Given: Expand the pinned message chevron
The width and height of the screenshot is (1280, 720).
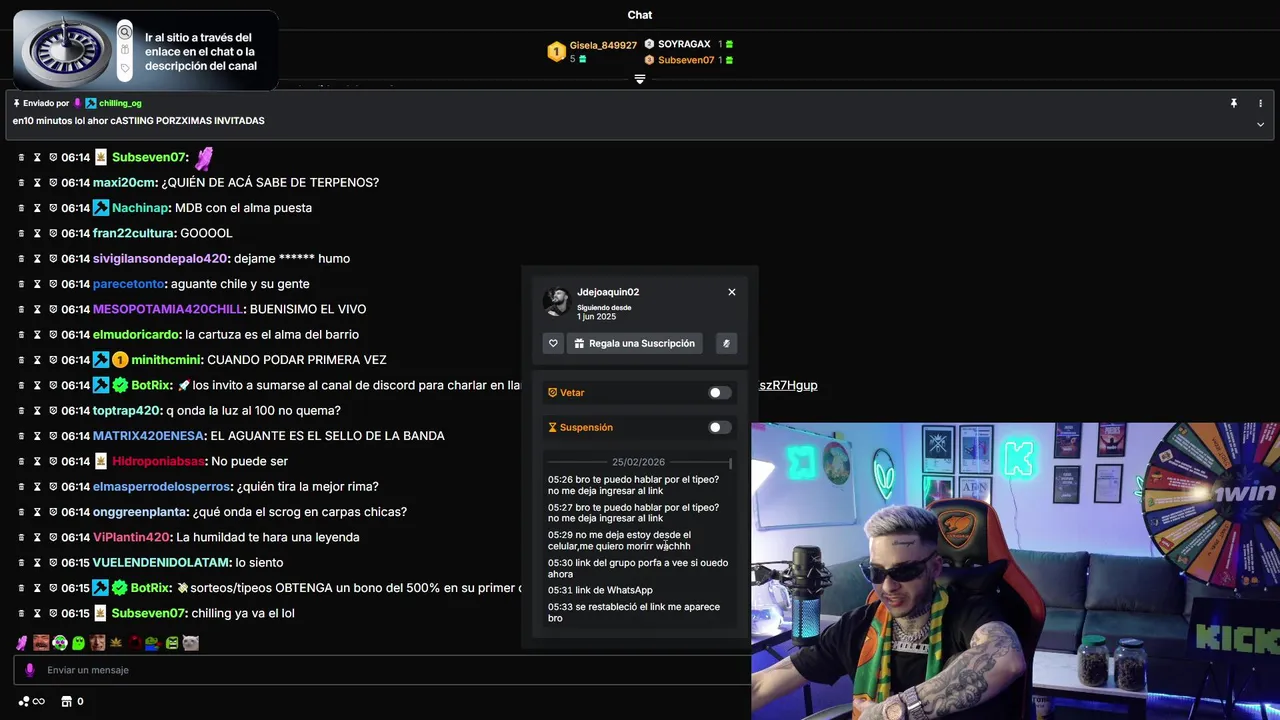Looking at the screenshot, I should tap(1260, 125).
